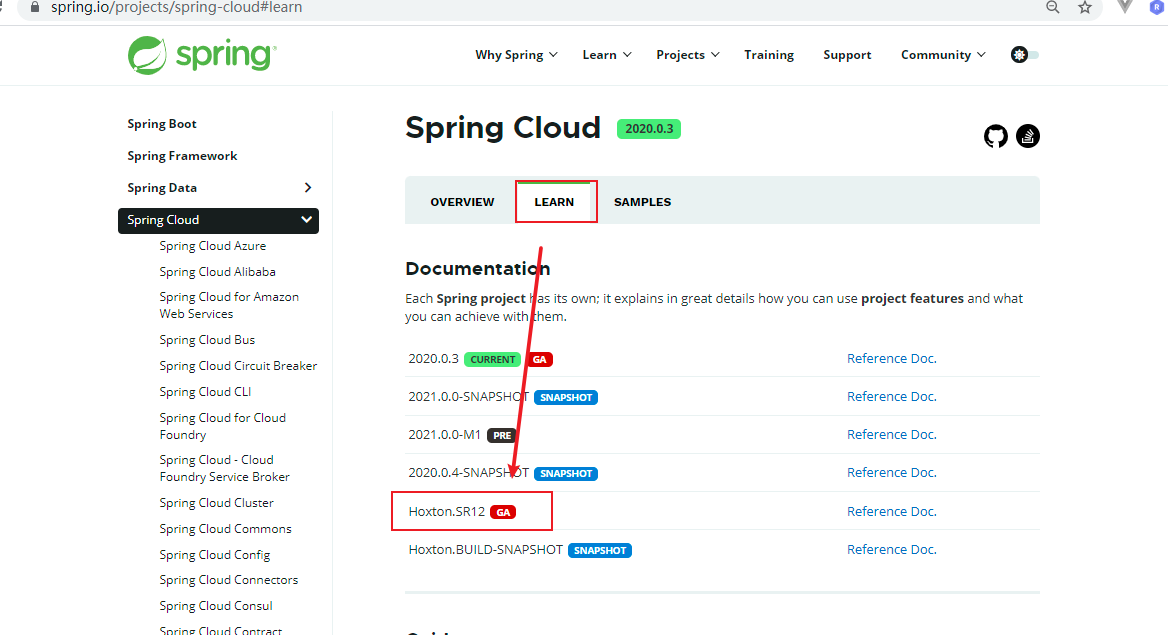
Task: Switch to the OVERVIEW tab
Action: coord(462,202)
